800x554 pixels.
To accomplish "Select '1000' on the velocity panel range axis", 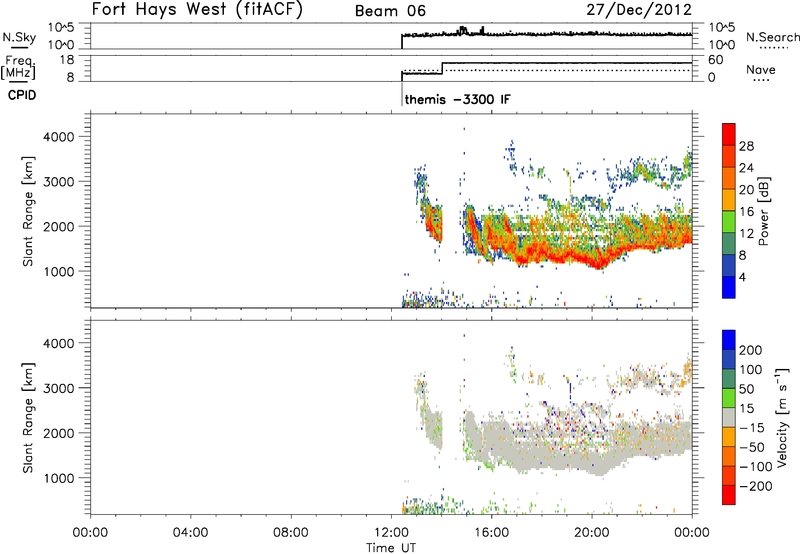I will 59,478.
